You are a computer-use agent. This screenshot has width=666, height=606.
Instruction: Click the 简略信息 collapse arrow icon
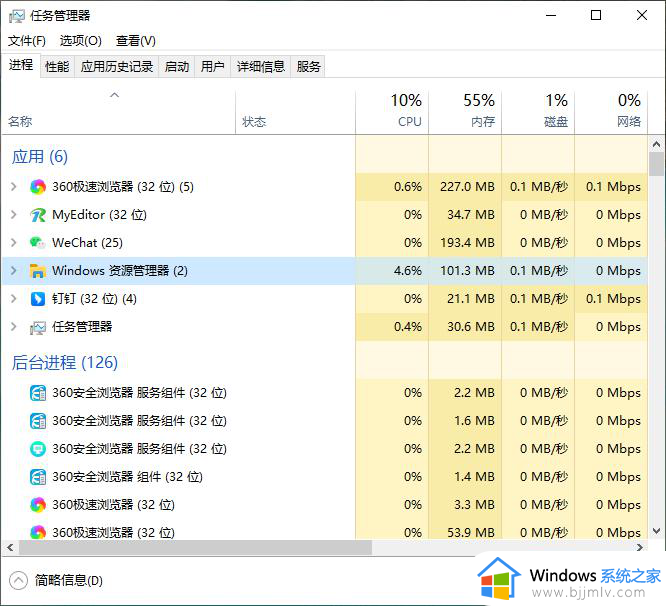click(18, 581)
